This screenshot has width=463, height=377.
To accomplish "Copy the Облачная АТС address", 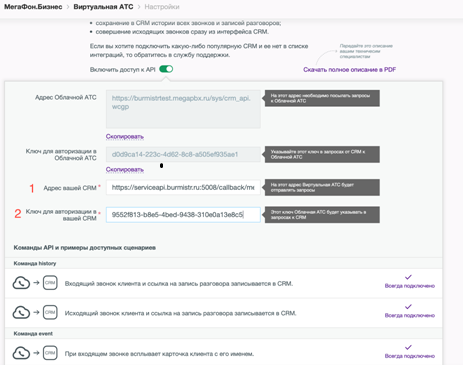I will tap(125, 137).
